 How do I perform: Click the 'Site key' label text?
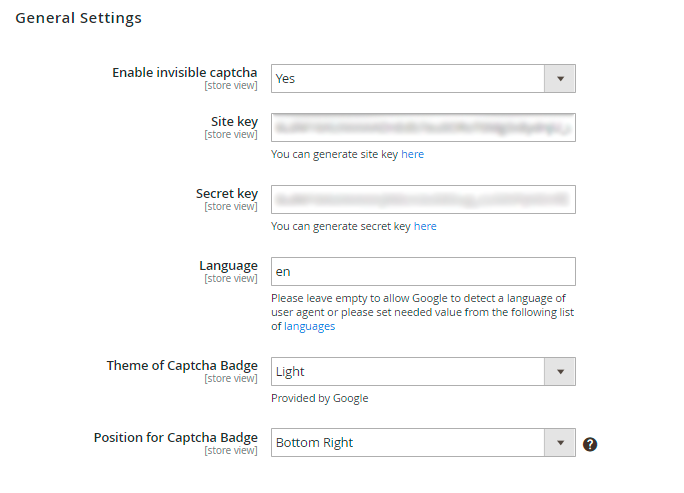coord(232,122)
